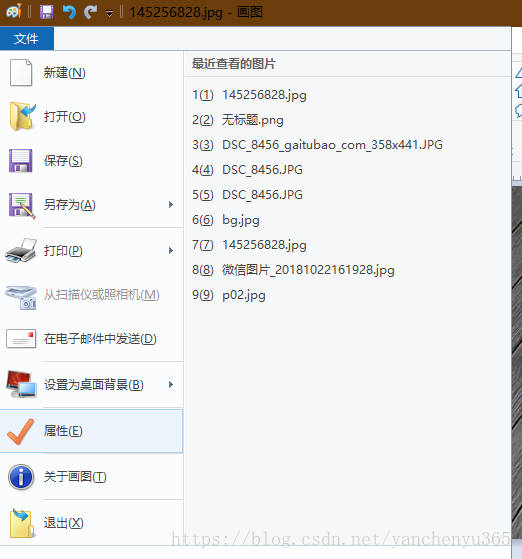Open recent file 1(1) 145256828.jpg

point(249,95)
